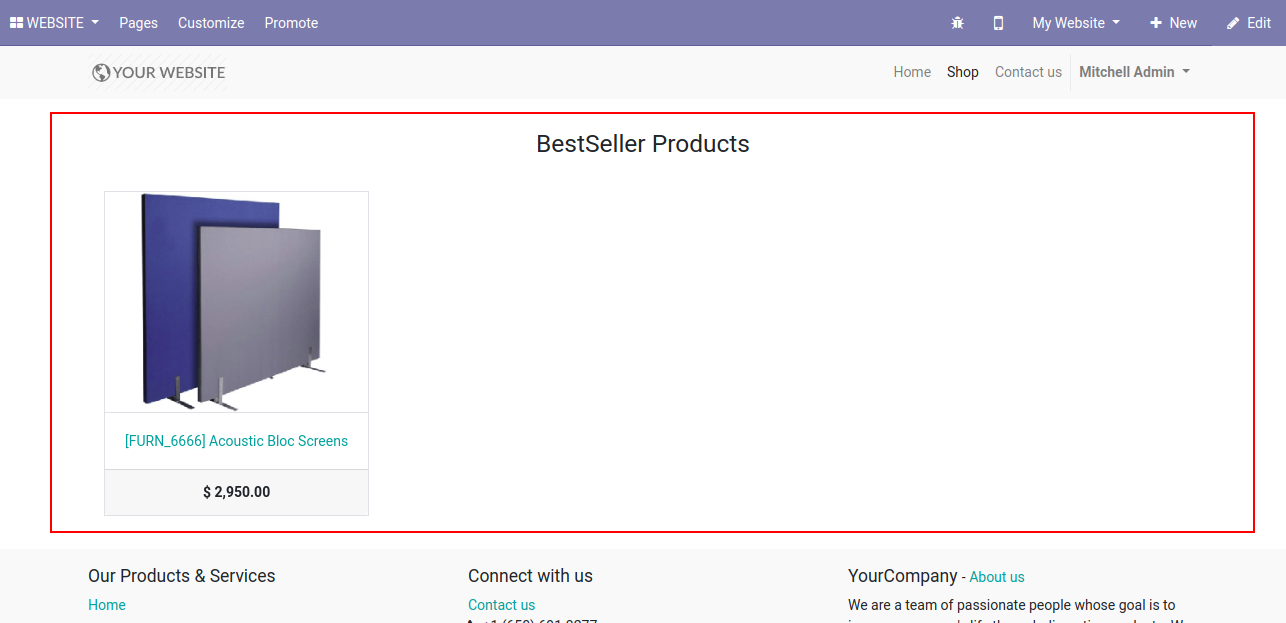Follow the footer Contact us link
This screenshot has height=623, width=1286.
[x=501, y=605]
